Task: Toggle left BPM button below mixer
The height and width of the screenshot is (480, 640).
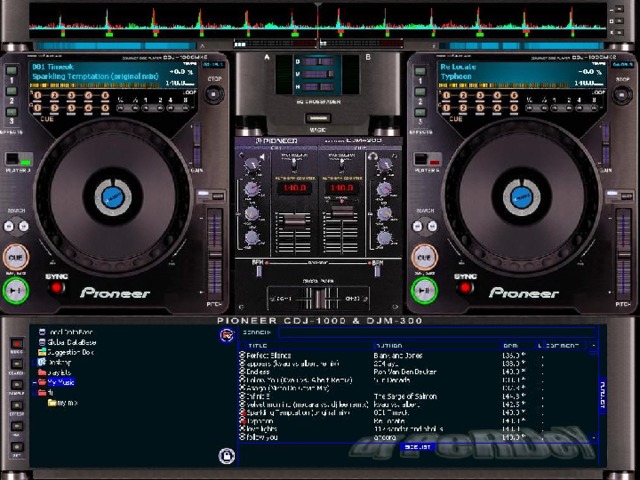Action: [258, 271]
